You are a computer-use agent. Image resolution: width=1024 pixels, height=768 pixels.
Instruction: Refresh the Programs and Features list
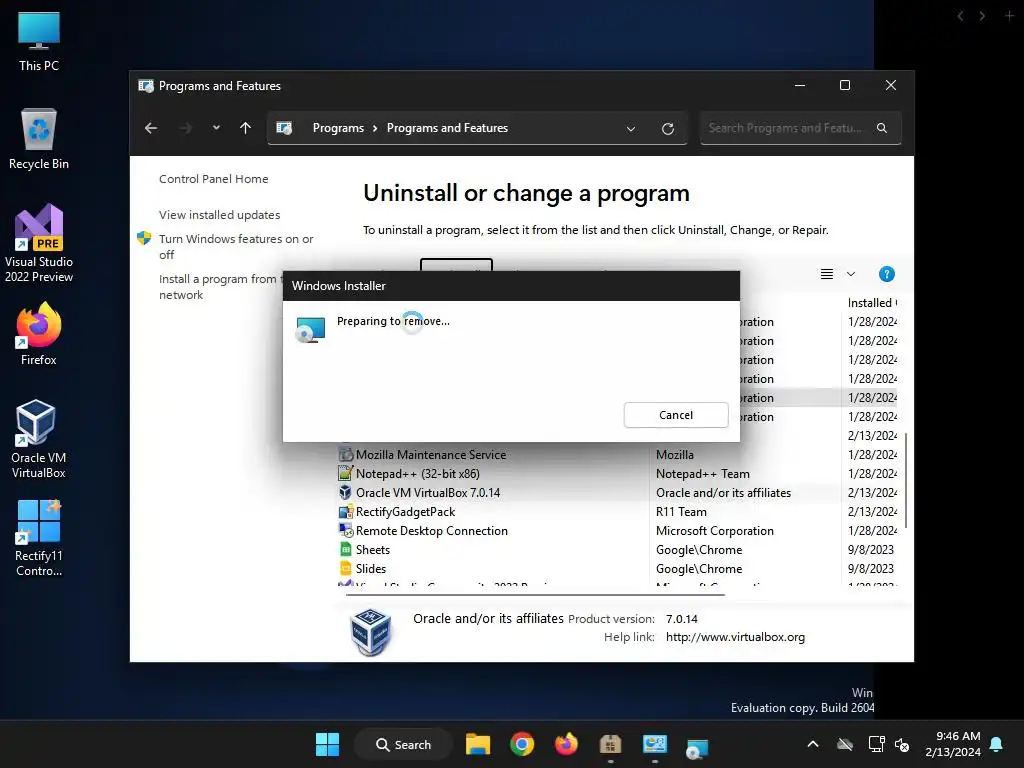pyautogui.click(x=667, y=129)
